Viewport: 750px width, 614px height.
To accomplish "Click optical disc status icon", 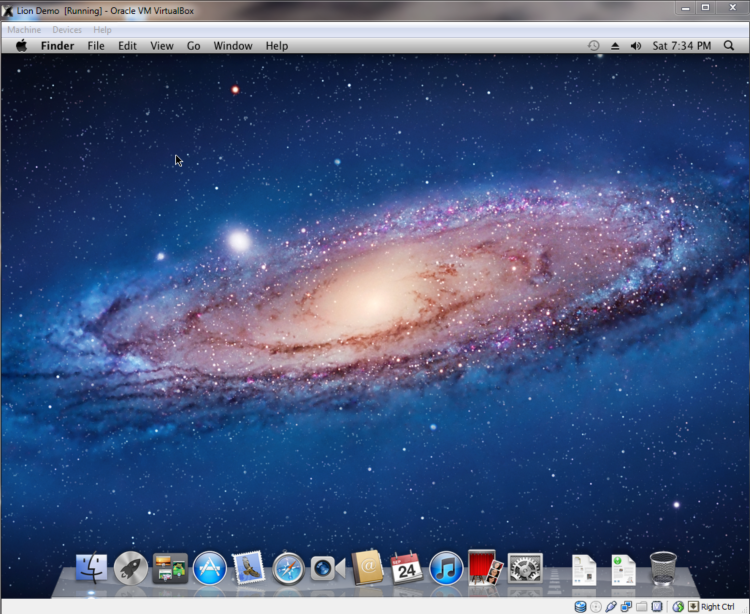I will click(x=596, y=607).
